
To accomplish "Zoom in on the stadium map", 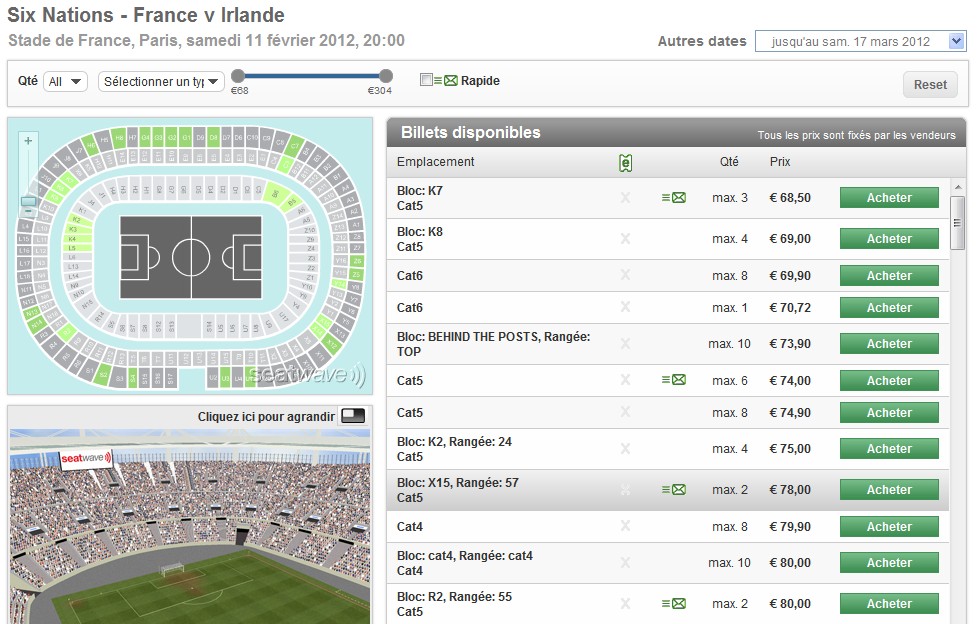I will point(28,141).
